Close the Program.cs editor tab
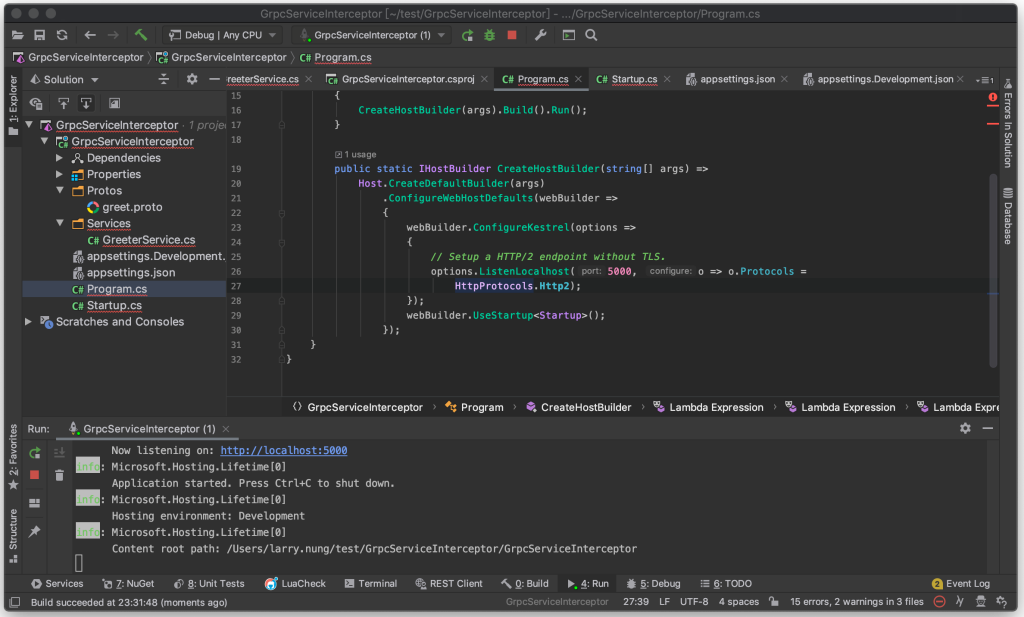Image resolution: width=1024 pixels, height=617 pixels. (578, 79)
